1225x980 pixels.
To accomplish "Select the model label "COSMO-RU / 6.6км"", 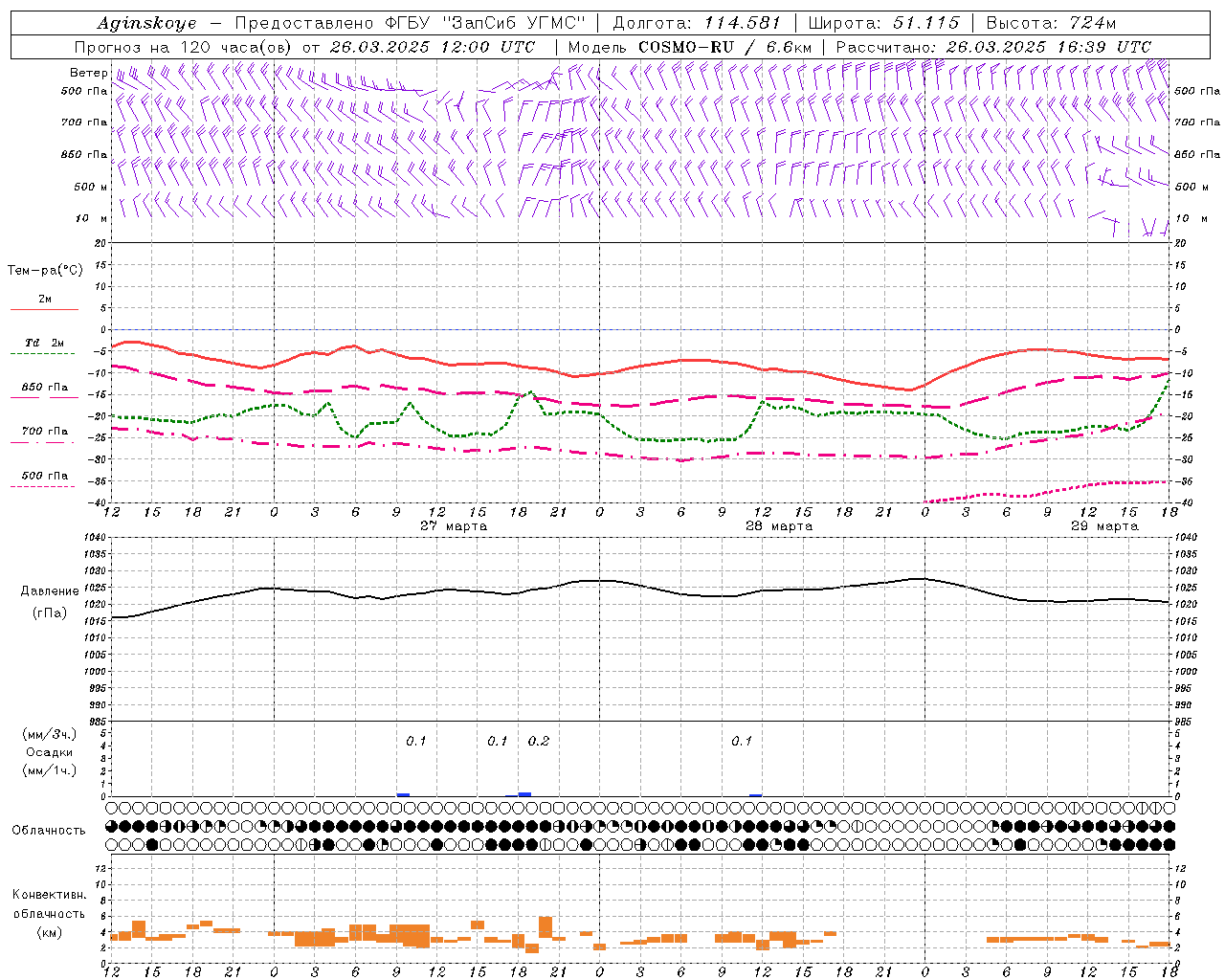I will 724,47.
